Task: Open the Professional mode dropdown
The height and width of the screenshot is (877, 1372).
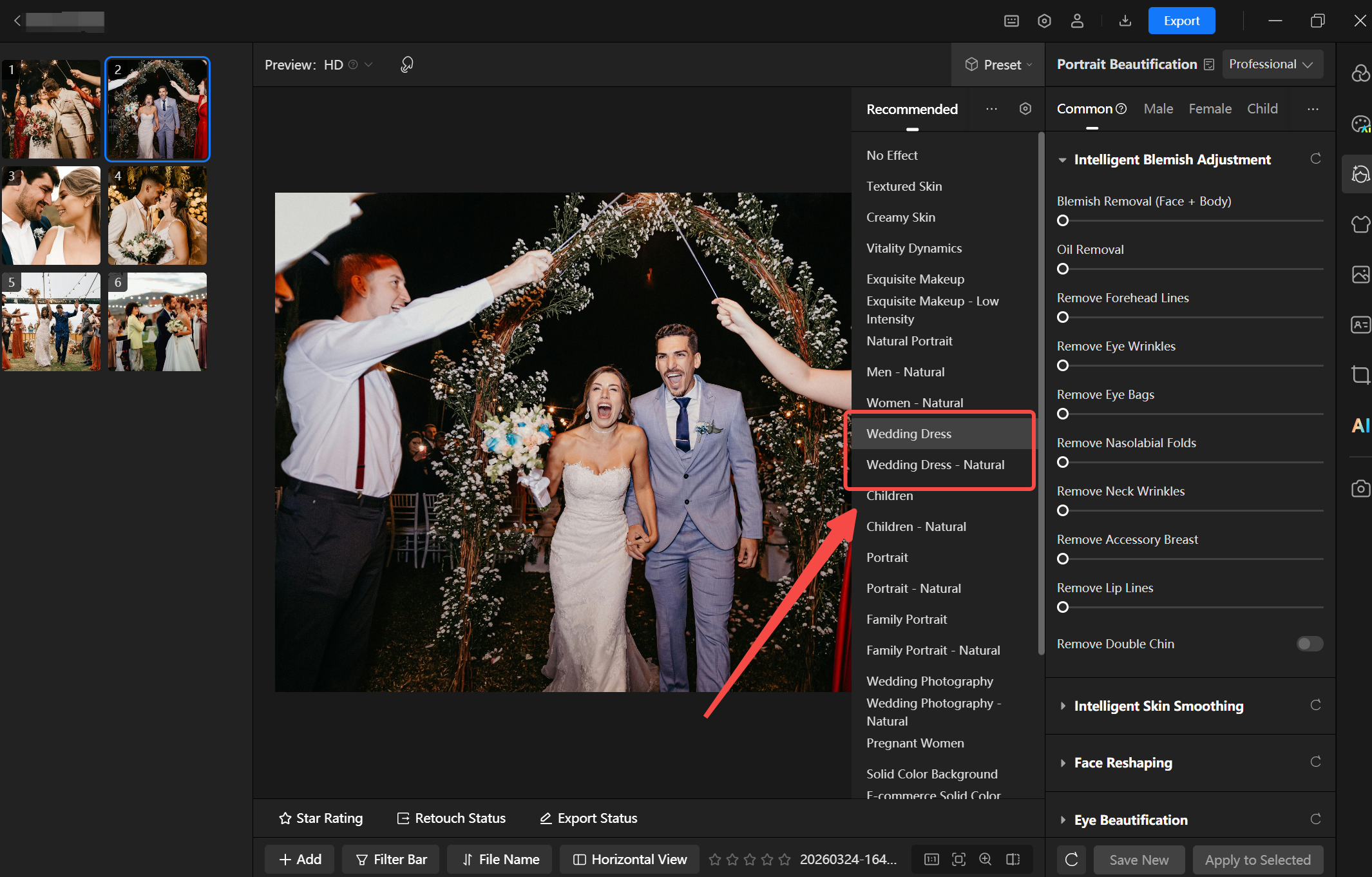Action: coord(1272,64)
